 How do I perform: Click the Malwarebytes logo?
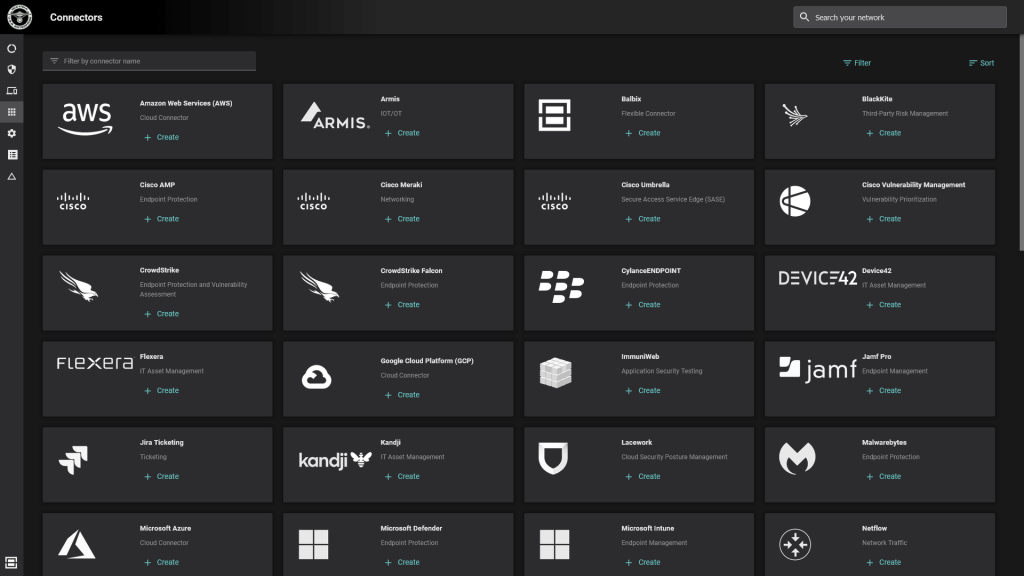pos(797,458)
